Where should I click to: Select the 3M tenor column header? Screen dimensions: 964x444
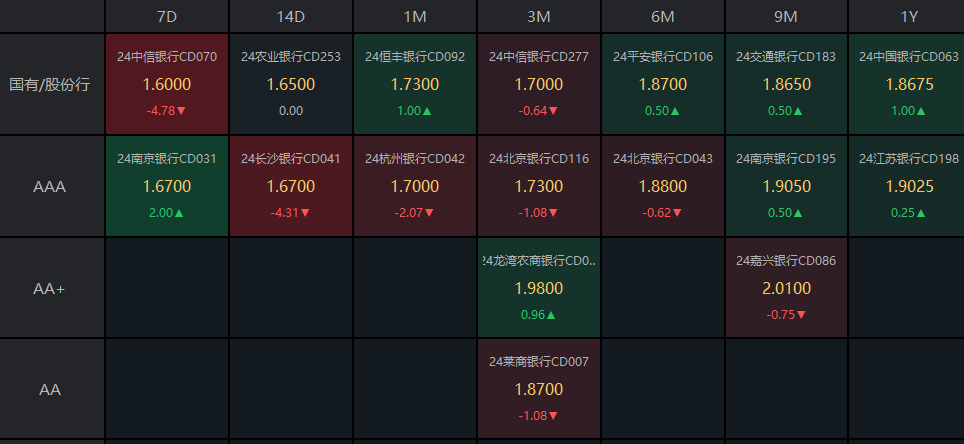point(538,16)
